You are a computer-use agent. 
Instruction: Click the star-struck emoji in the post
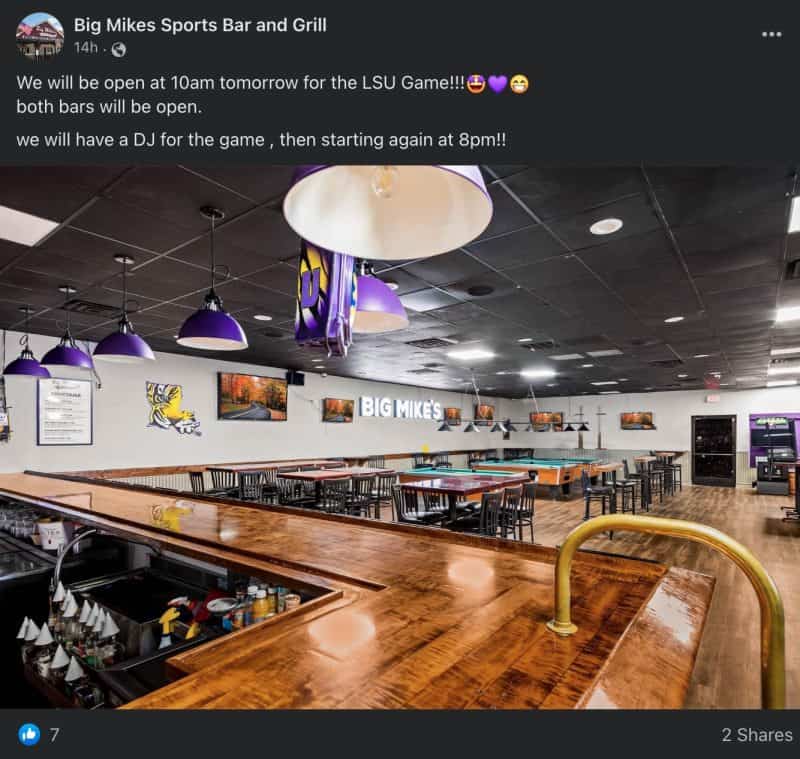click(x=475, y=83)
